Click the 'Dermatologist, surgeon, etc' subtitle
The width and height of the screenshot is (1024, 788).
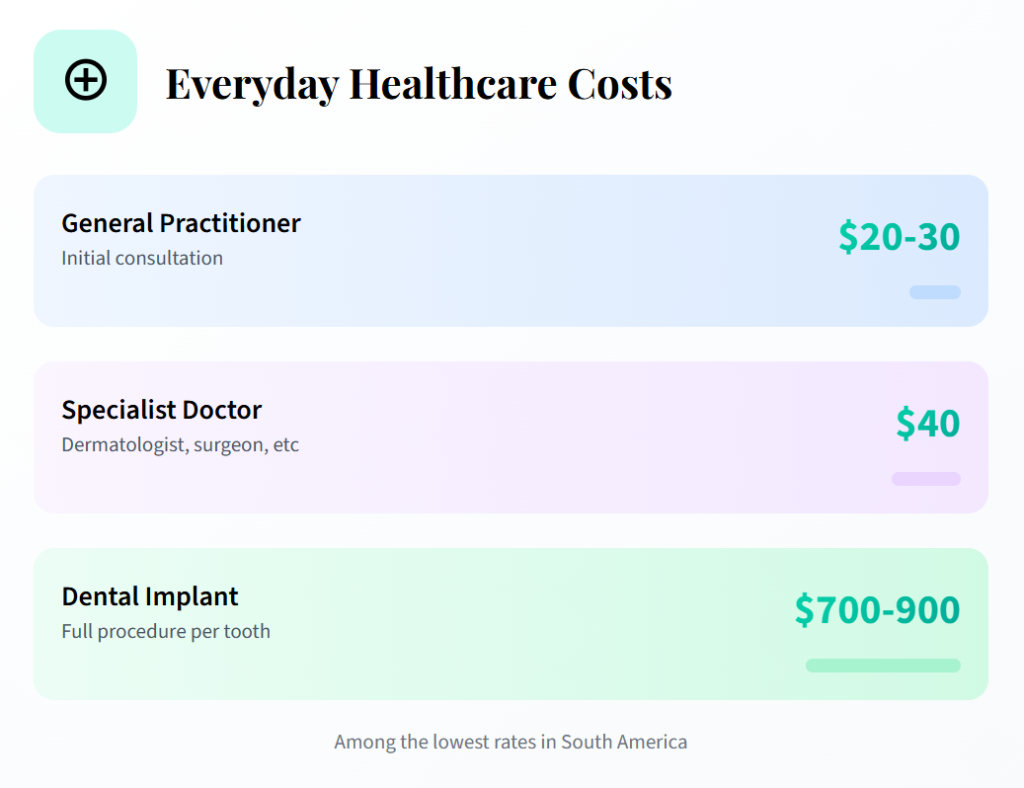click(180, 445)
